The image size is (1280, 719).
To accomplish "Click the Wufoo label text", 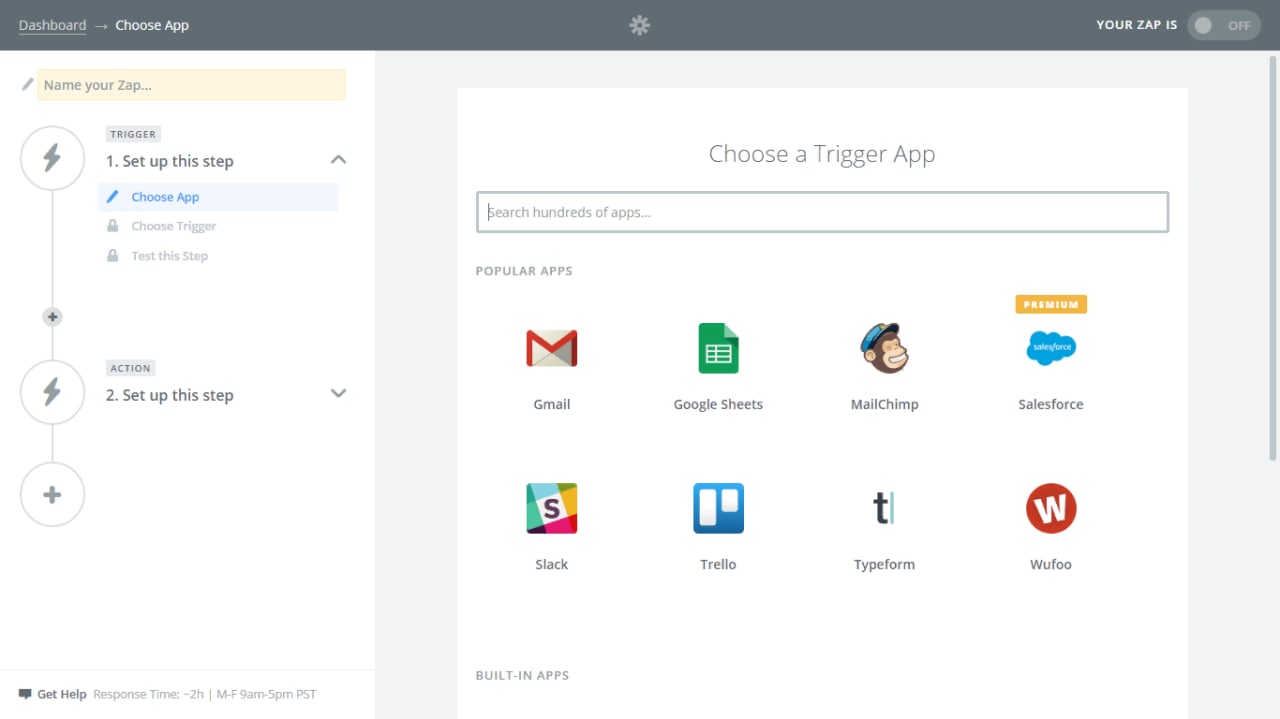I will tap(1051, 564).
